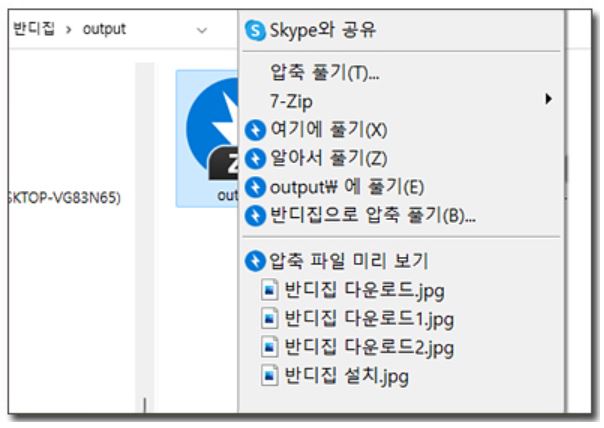
Task: Click image file icon for '반디집 다운로드1.jpg'
Action: [269, 318]
